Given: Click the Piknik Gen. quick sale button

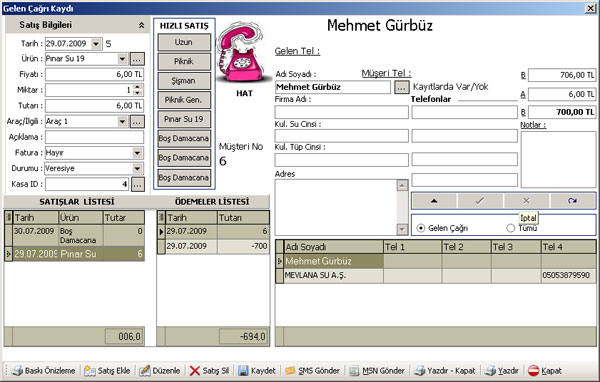Looking at the screenshot, I should coord(184,100).
